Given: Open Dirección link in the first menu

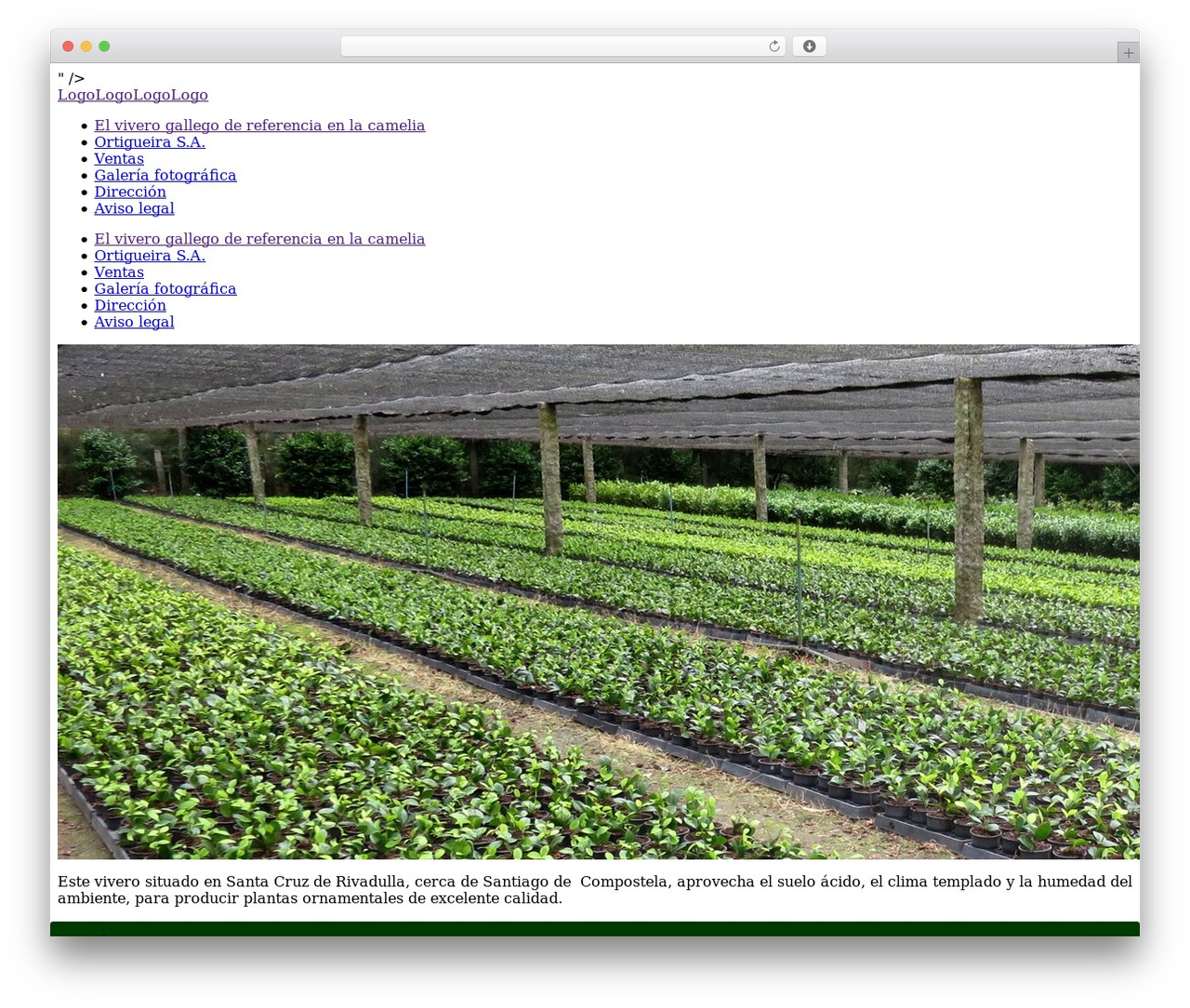Looking at the screenshot, I should pyautogui.click(x=130, y=192).
